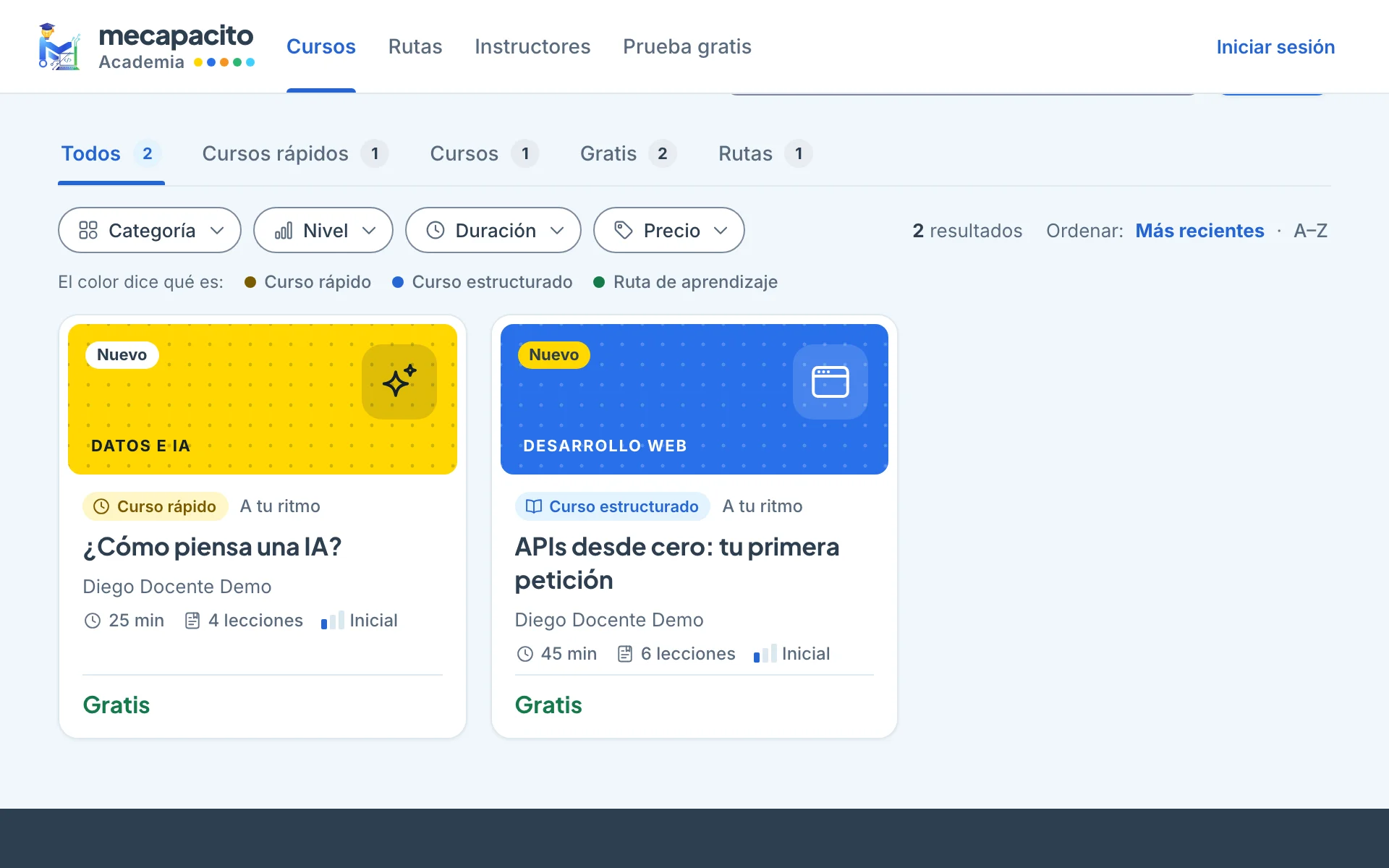Open Instructores in the top navigation
This screenshot has height=868, width=1389.
click(x=532, y=46)
